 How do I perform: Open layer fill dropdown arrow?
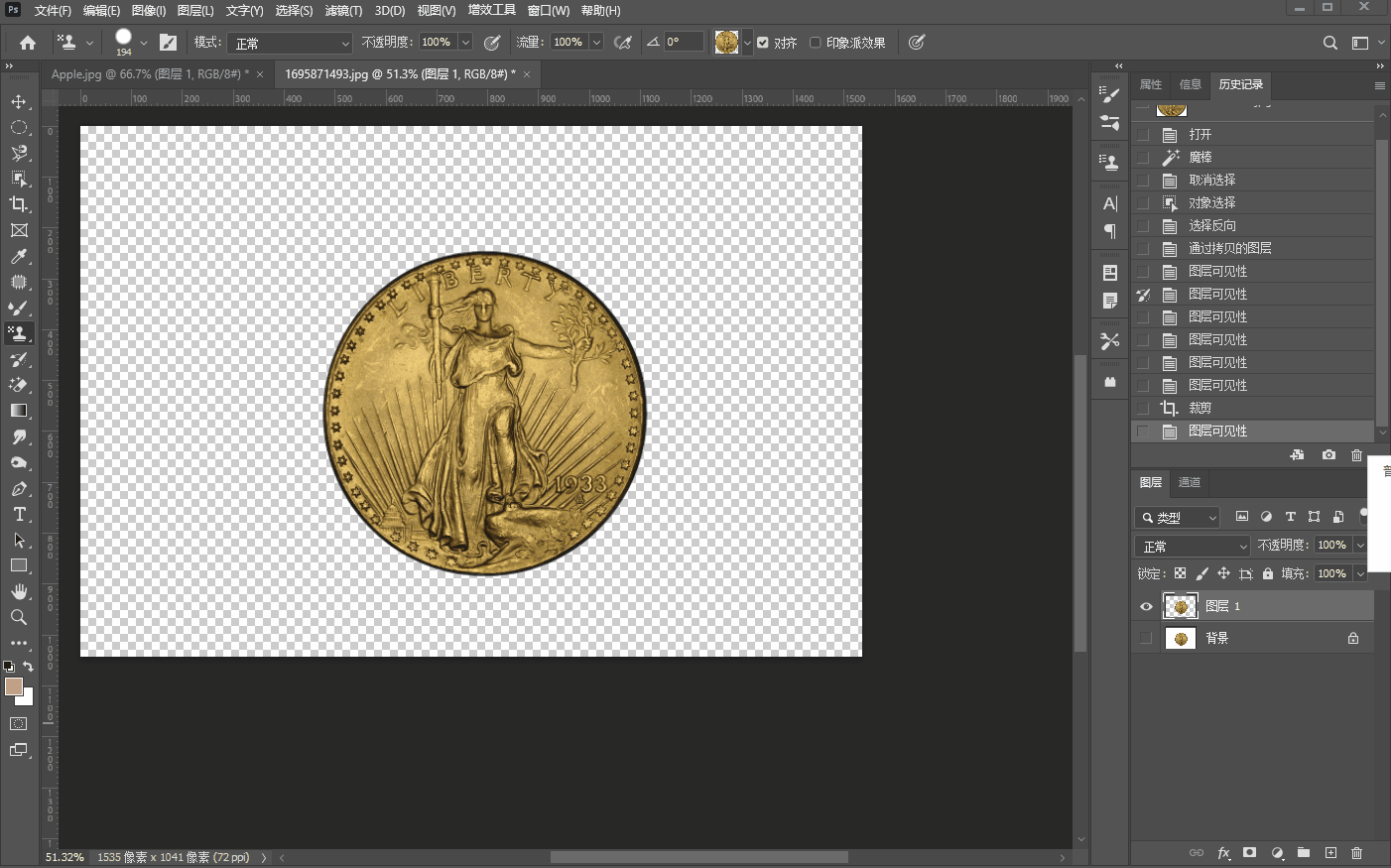click(x=1360, y=573)
